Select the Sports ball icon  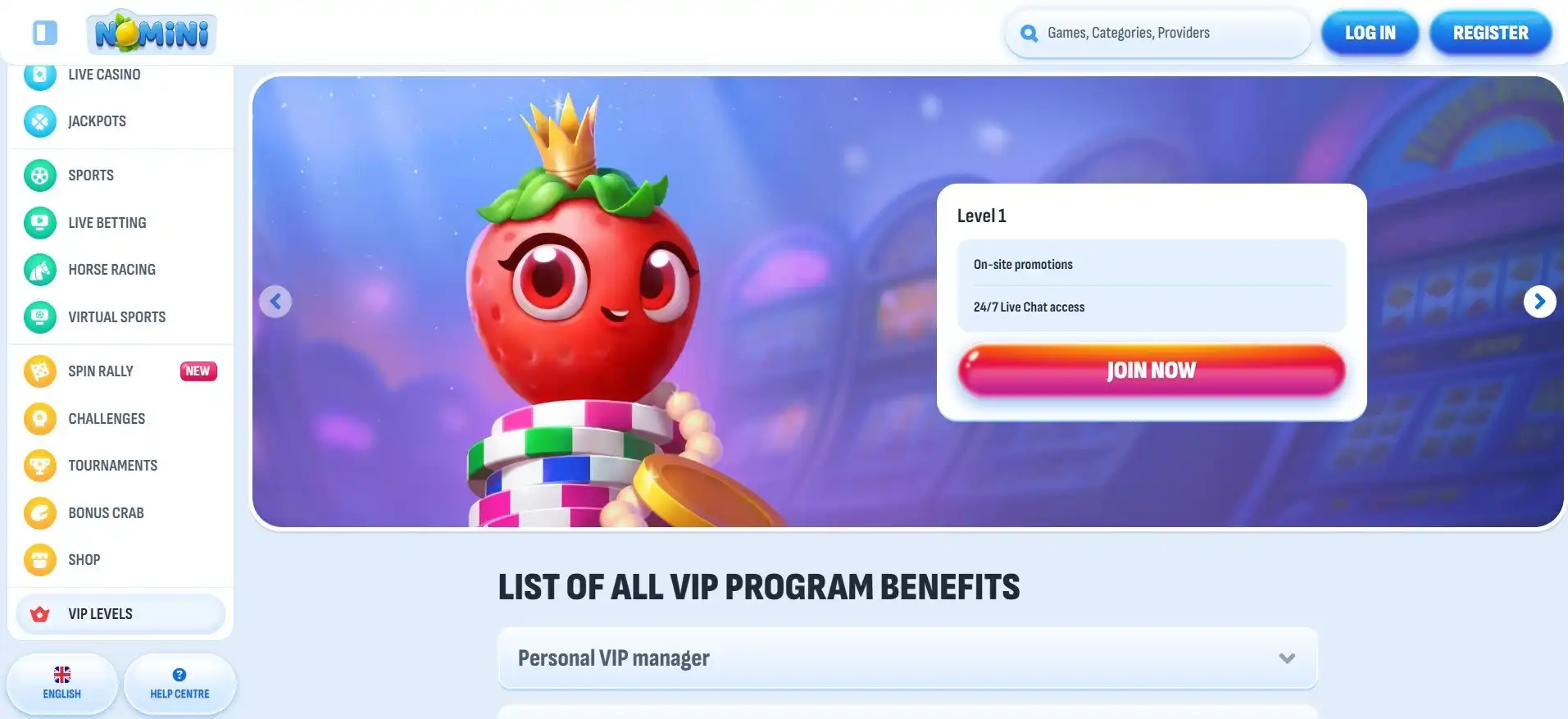[40, 175]
